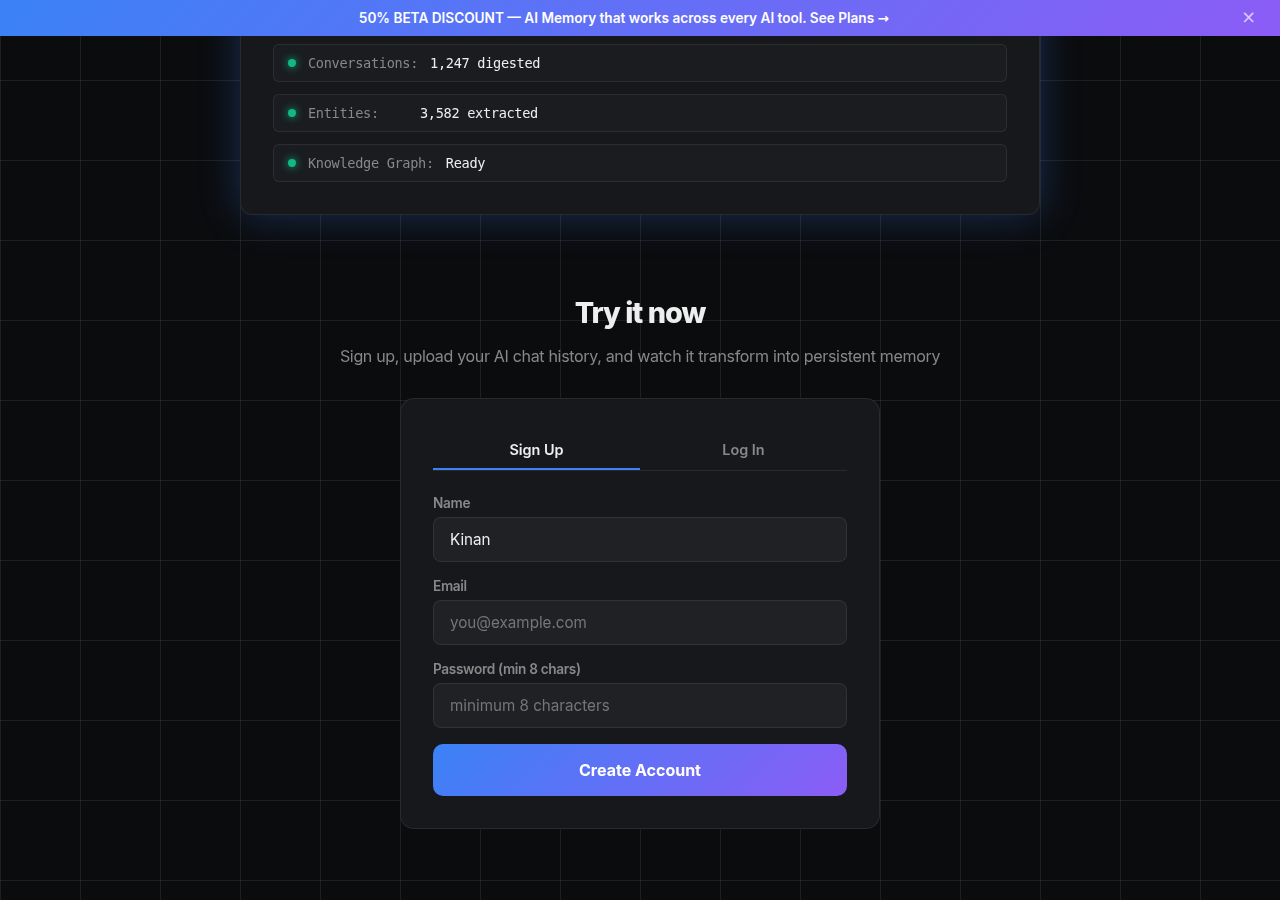The width and height of the screenshot is (1280, 900).
Task: Close the beta discount banner
Action: [1248, 18]
